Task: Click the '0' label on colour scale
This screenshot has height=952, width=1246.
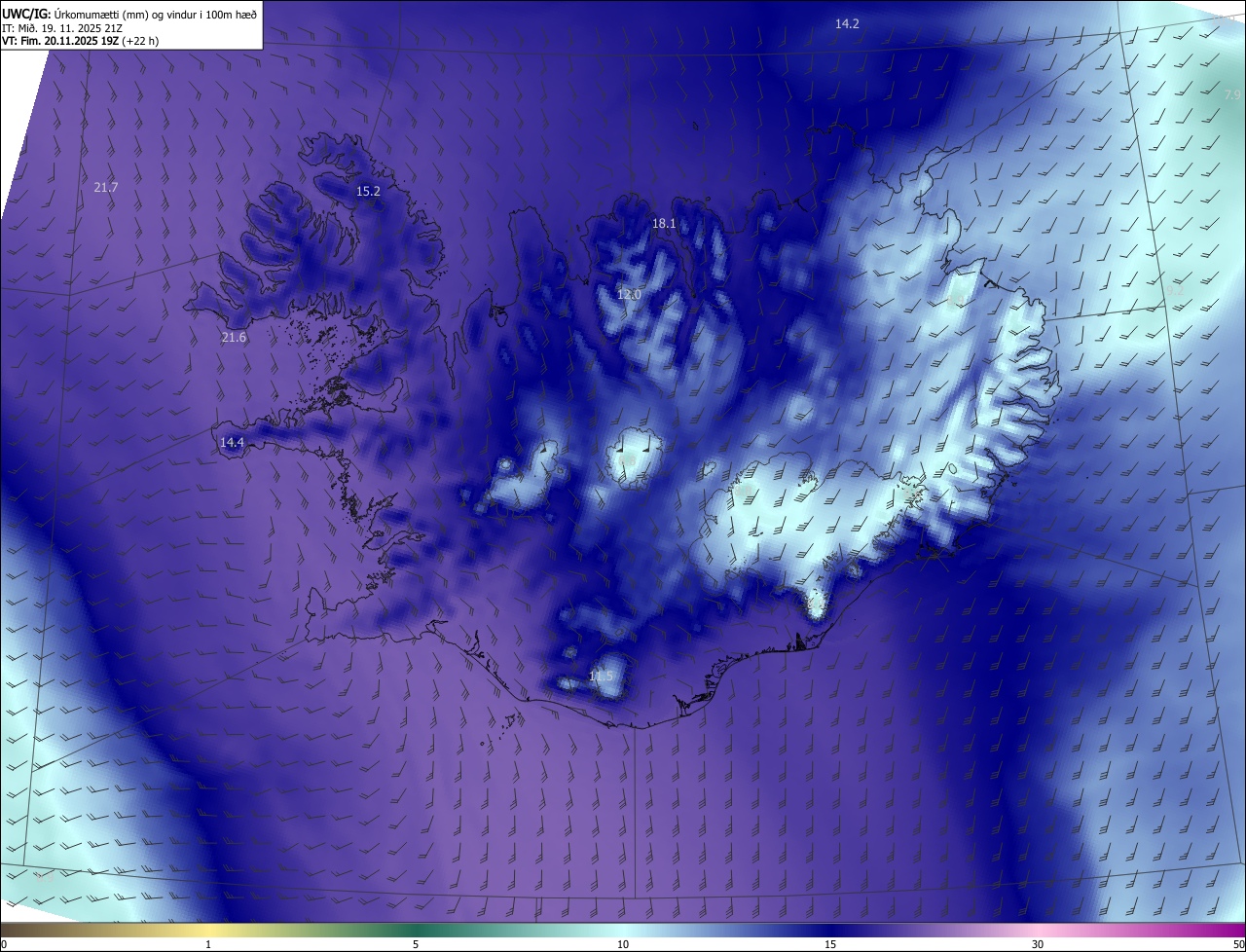Action: [x=4, y=945]
